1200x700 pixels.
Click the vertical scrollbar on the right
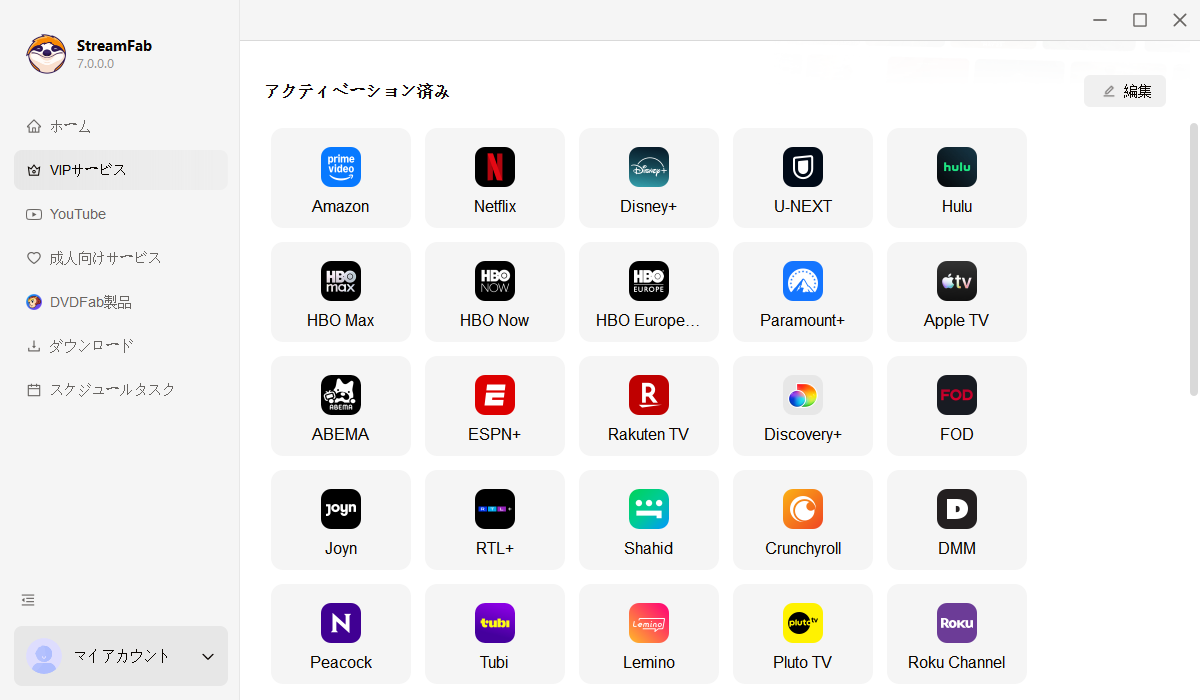pos(1193,260)
